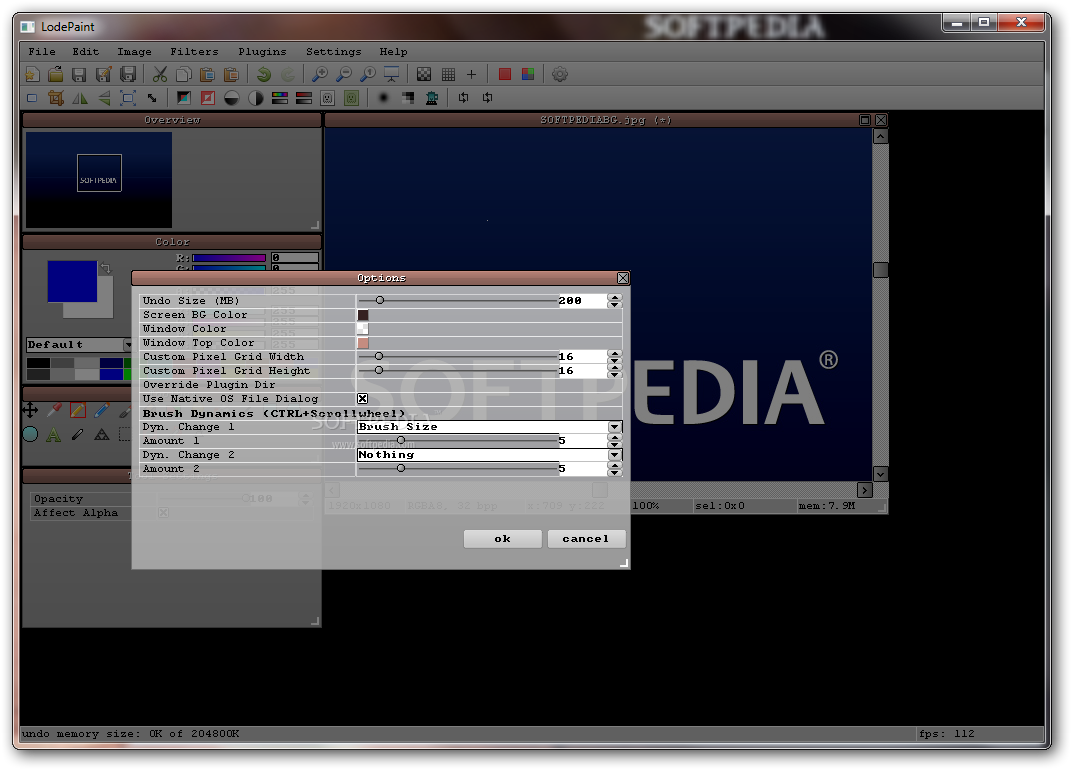This screenshot has width=1072, height=770.
Task: Select the blue pen tool
Action: coord(102,410)
